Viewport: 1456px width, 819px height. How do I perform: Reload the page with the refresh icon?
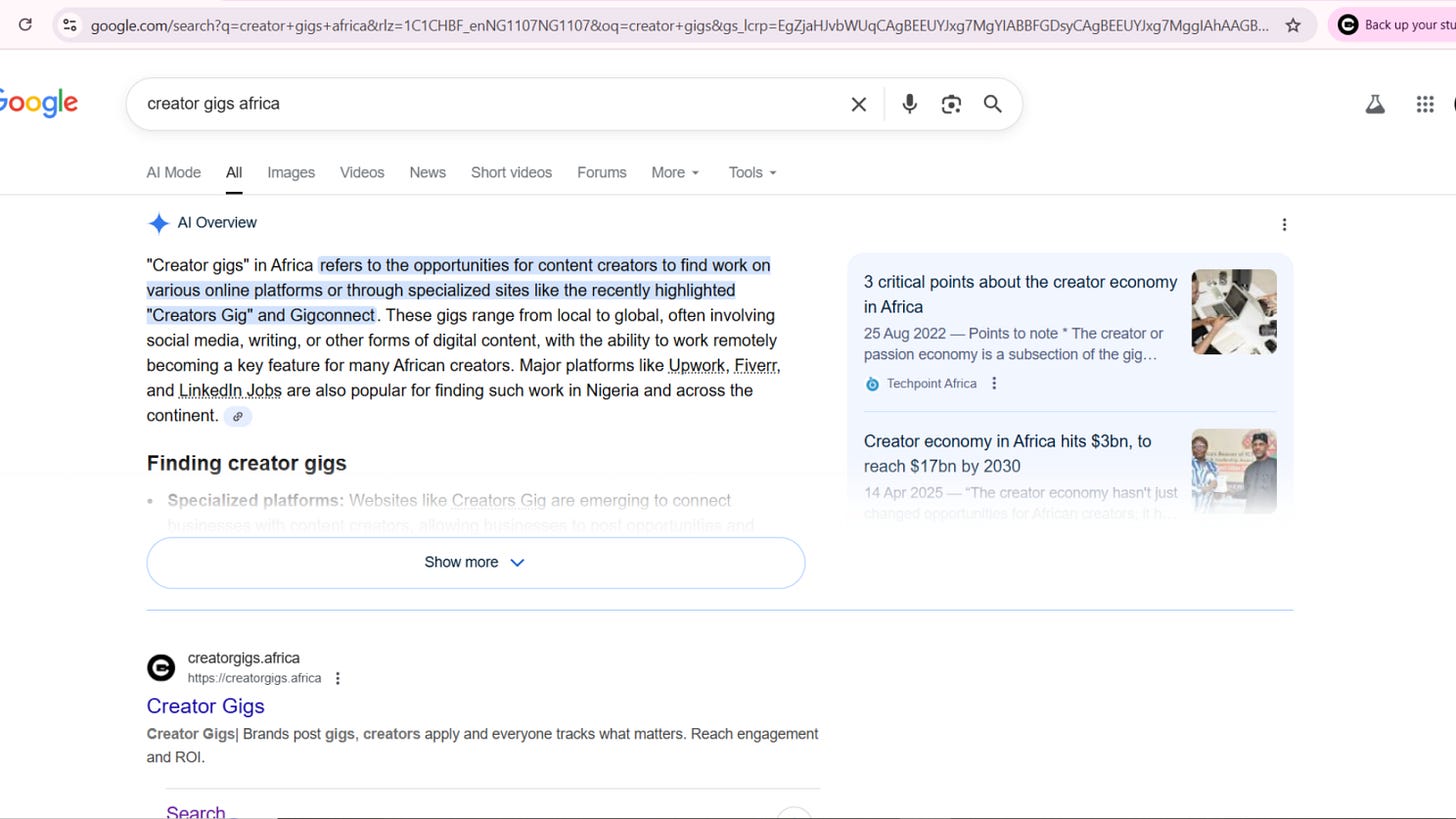[x=25, y=25]
